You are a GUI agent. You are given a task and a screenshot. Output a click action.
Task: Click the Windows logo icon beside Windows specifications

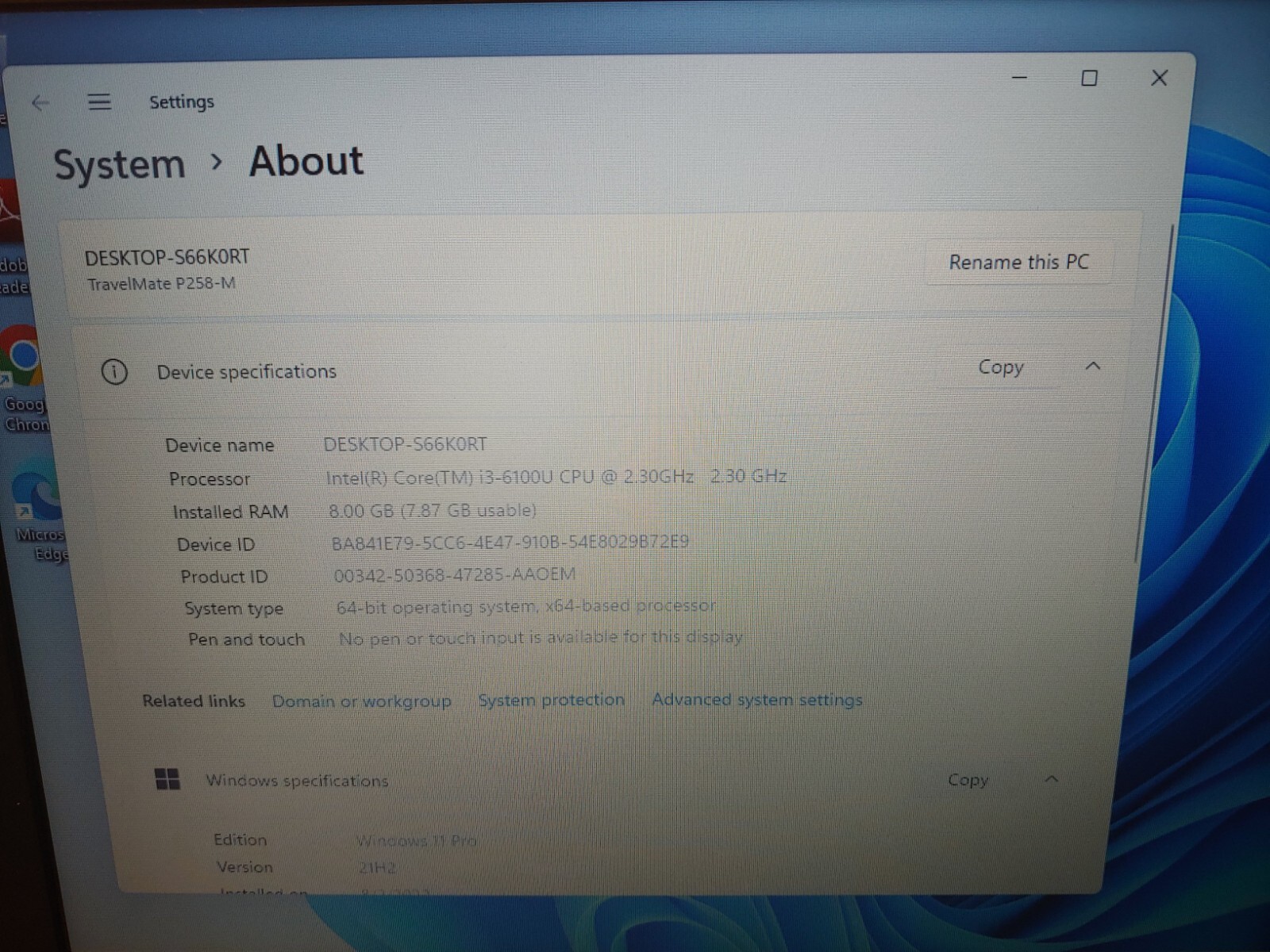click(x=167, y=779)
